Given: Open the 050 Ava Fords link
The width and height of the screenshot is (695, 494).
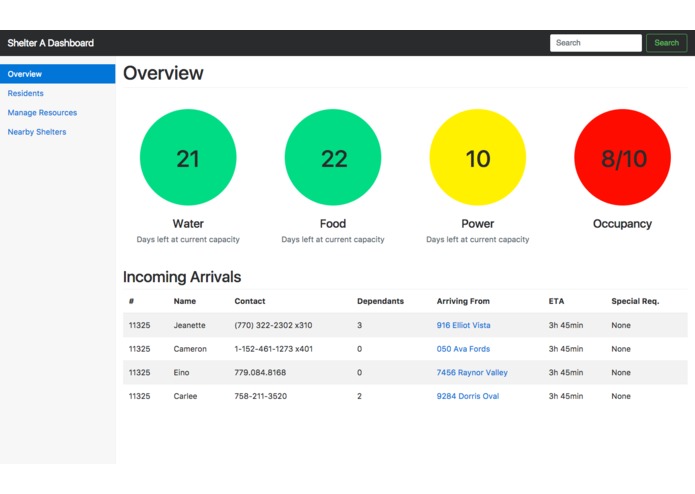Looking at the screenshot, I should pyautogui.click(x=463, y=349).
